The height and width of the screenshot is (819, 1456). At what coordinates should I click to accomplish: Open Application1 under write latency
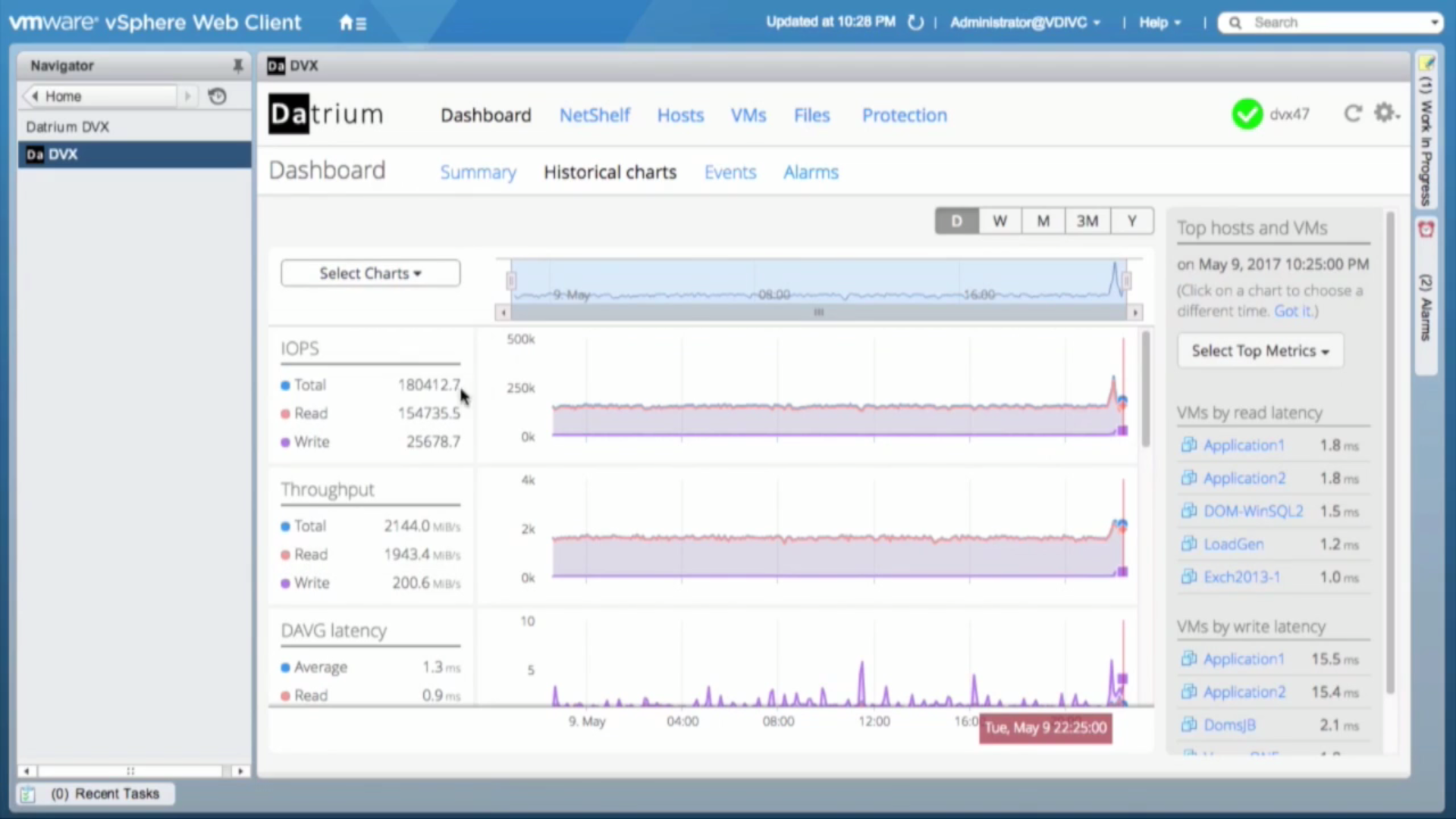click(1244, 659)
